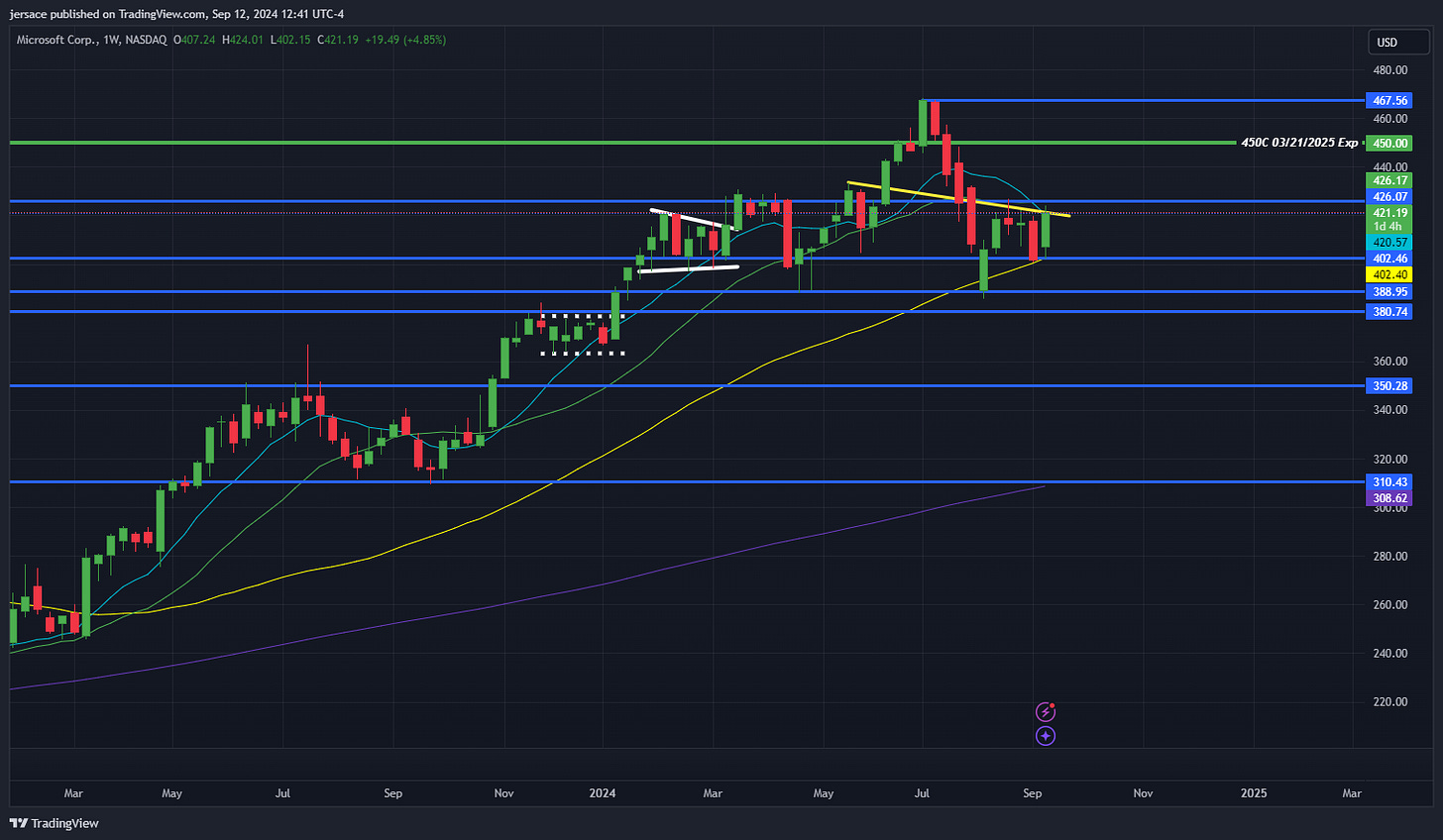Select the teal 420.57 moving average label
The width and height of the screenshot is (1443, 840).
[x=1388, y=242]
